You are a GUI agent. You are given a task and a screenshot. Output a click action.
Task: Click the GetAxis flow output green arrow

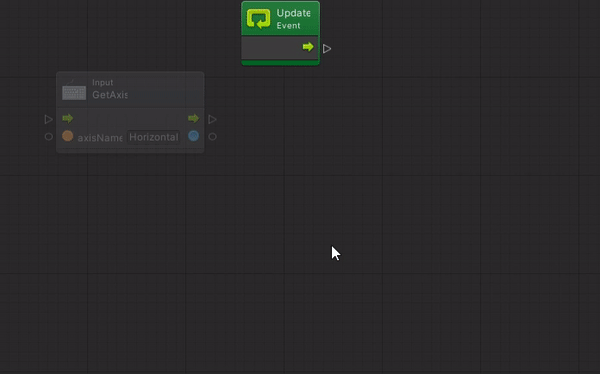tap(194, 118)
